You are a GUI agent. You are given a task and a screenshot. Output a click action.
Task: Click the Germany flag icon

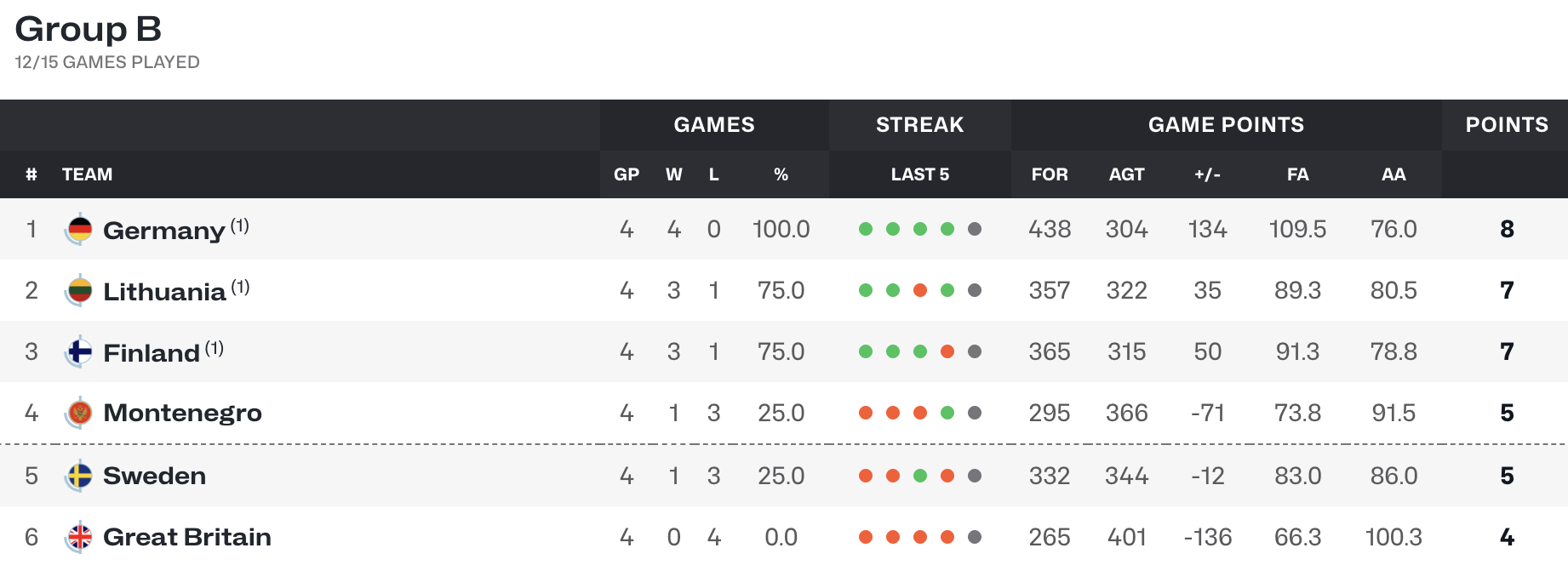[79, 229]
